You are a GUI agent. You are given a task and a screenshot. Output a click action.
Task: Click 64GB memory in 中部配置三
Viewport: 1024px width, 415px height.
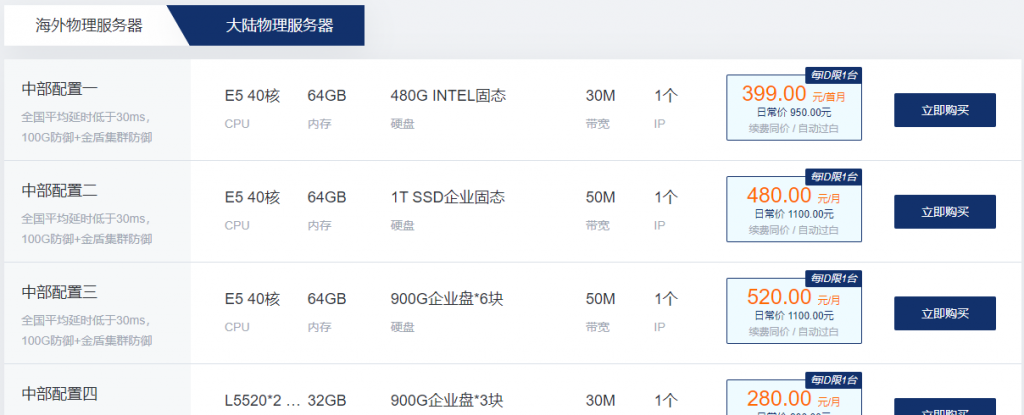[x=327, y=299]
